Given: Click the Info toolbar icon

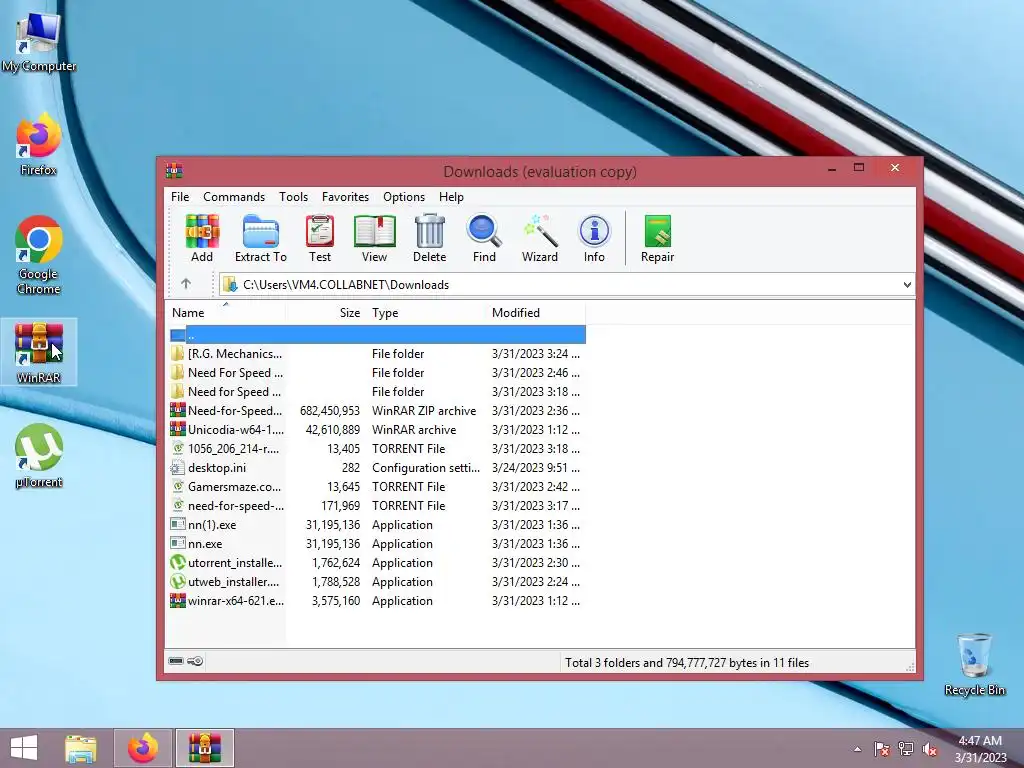Looking at the screenshot, I should (x=594, y=238).
